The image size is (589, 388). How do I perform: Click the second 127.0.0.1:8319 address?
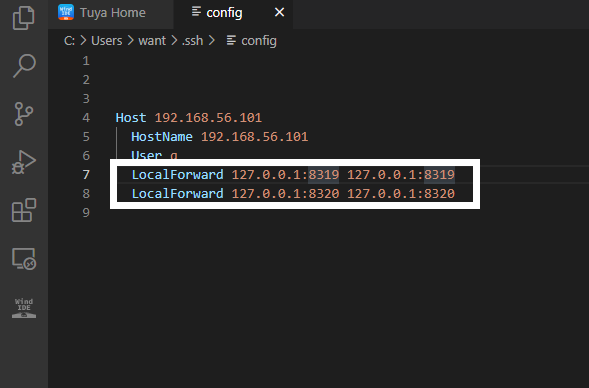click(x=401, y=174)
